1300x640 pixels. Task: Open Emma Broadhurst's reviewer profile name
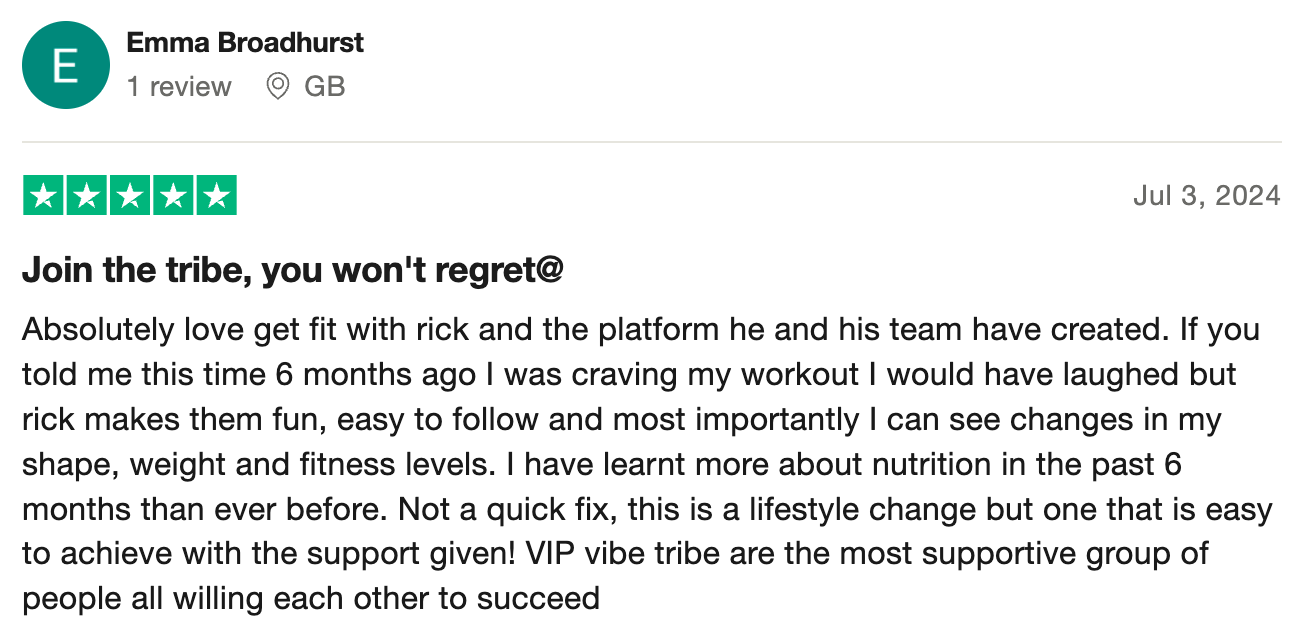click(245, 43)
